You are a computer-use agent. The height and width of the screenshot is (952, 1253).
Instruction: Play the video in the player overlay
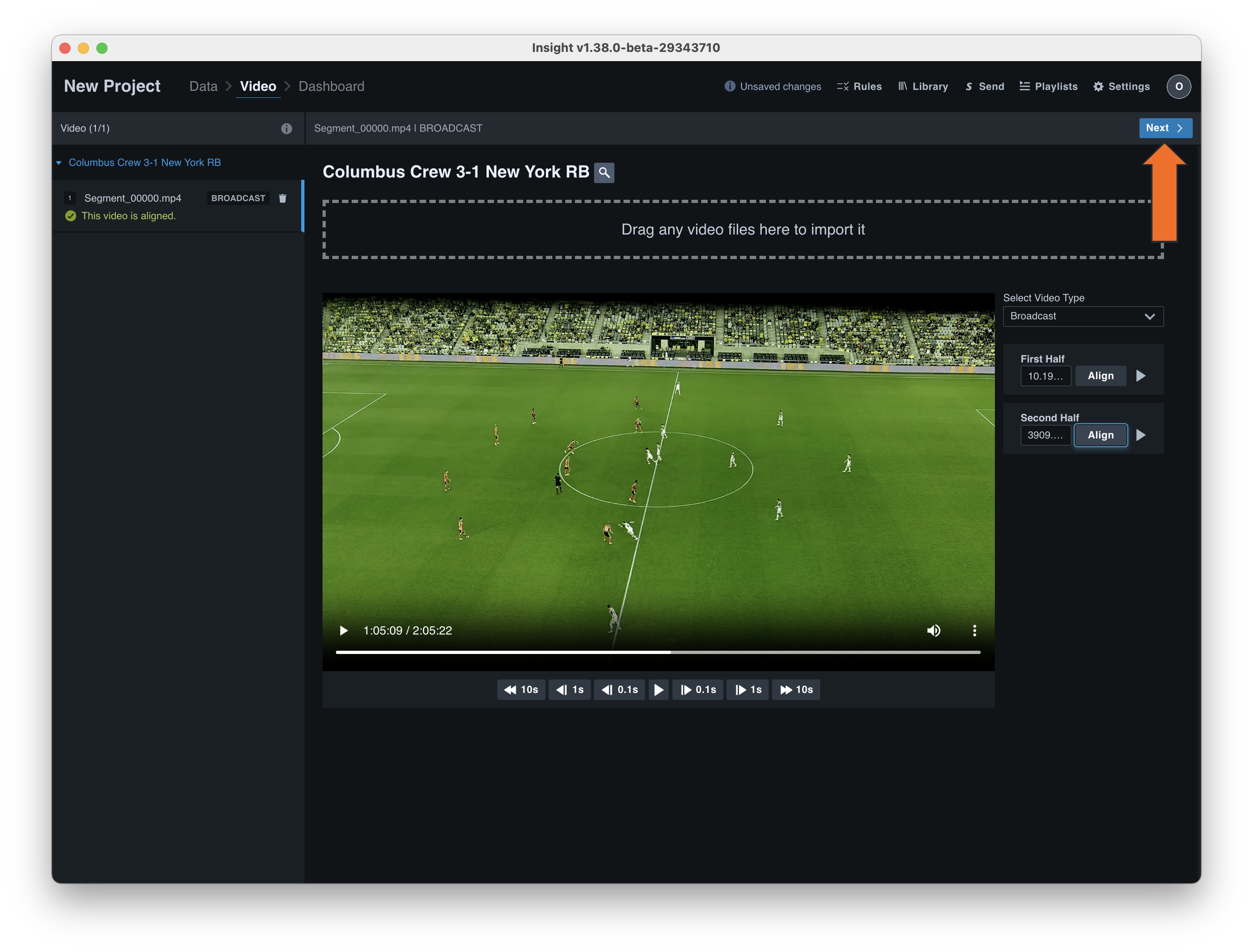pyautogui.click(x=343, y=631)
